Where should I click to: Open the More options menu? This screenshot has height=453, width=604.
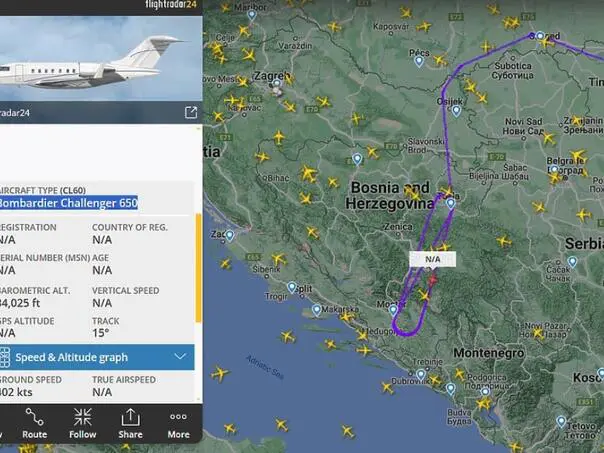click(178, 424)
